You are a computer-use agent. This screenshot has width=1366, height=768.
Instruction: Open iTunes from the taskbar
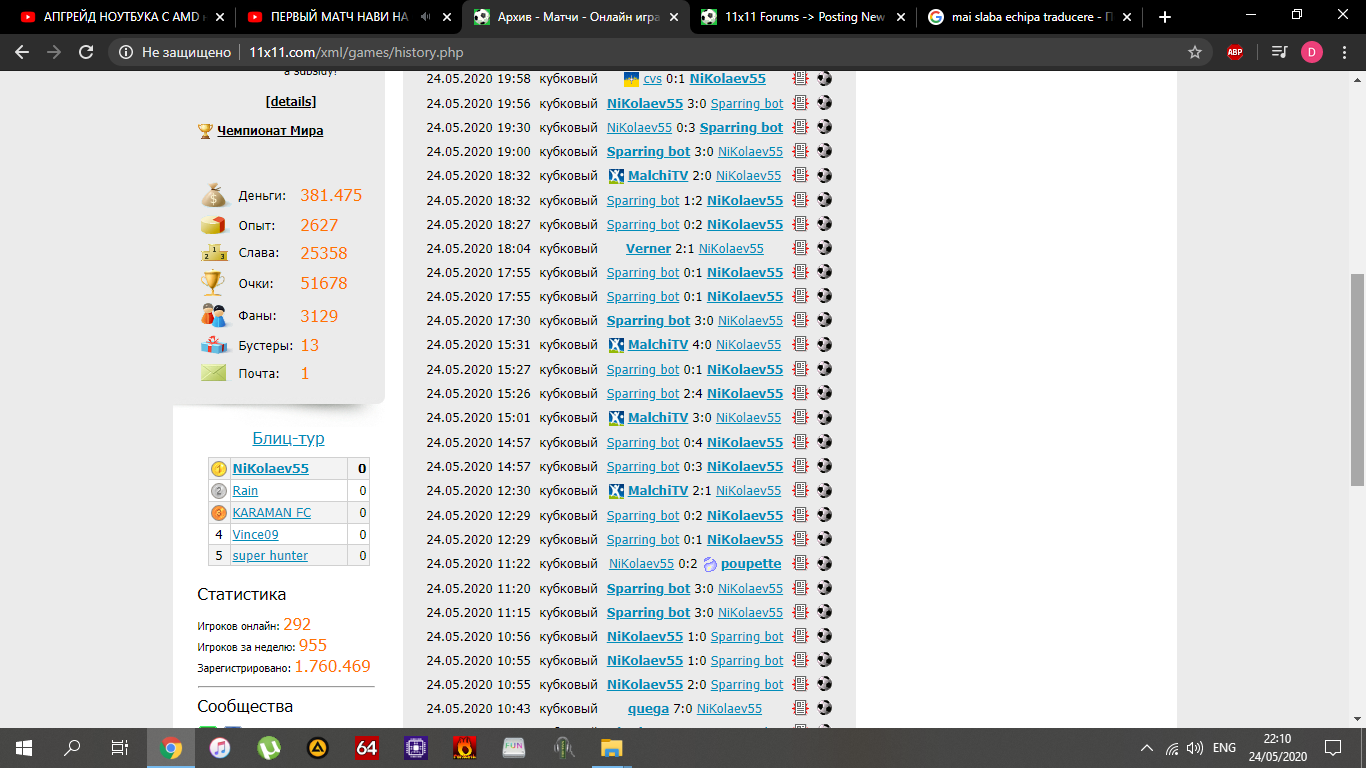pos(220,747)
